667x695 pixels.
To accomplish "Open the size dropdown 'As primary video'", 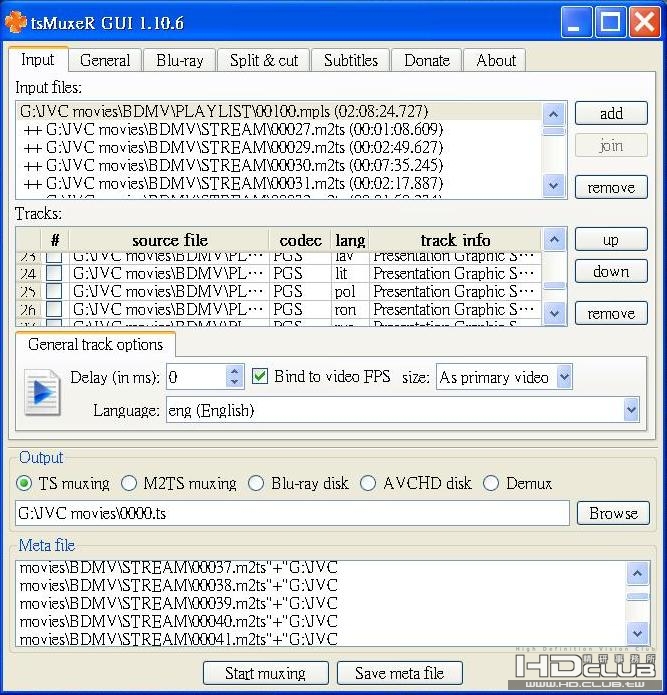I will tap(564, 377).
